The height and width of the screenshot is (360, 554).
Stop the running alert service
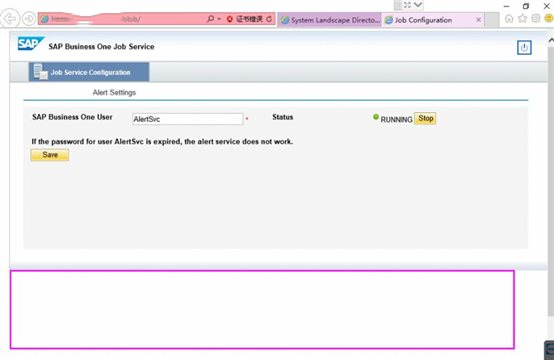(425, 118)
